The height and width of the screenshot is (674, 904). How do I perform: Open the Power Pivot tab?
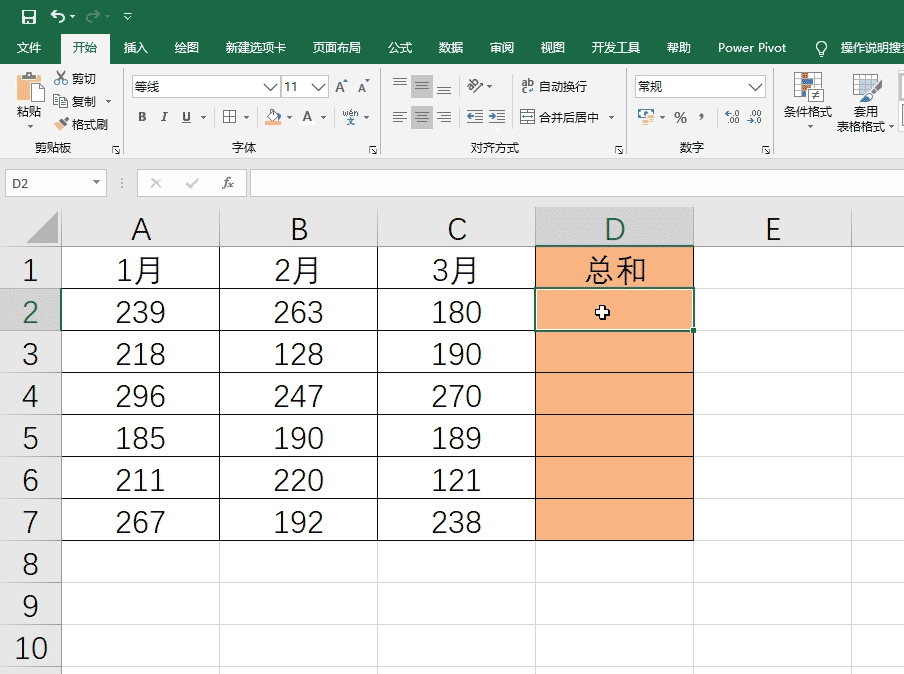point(752,48)
